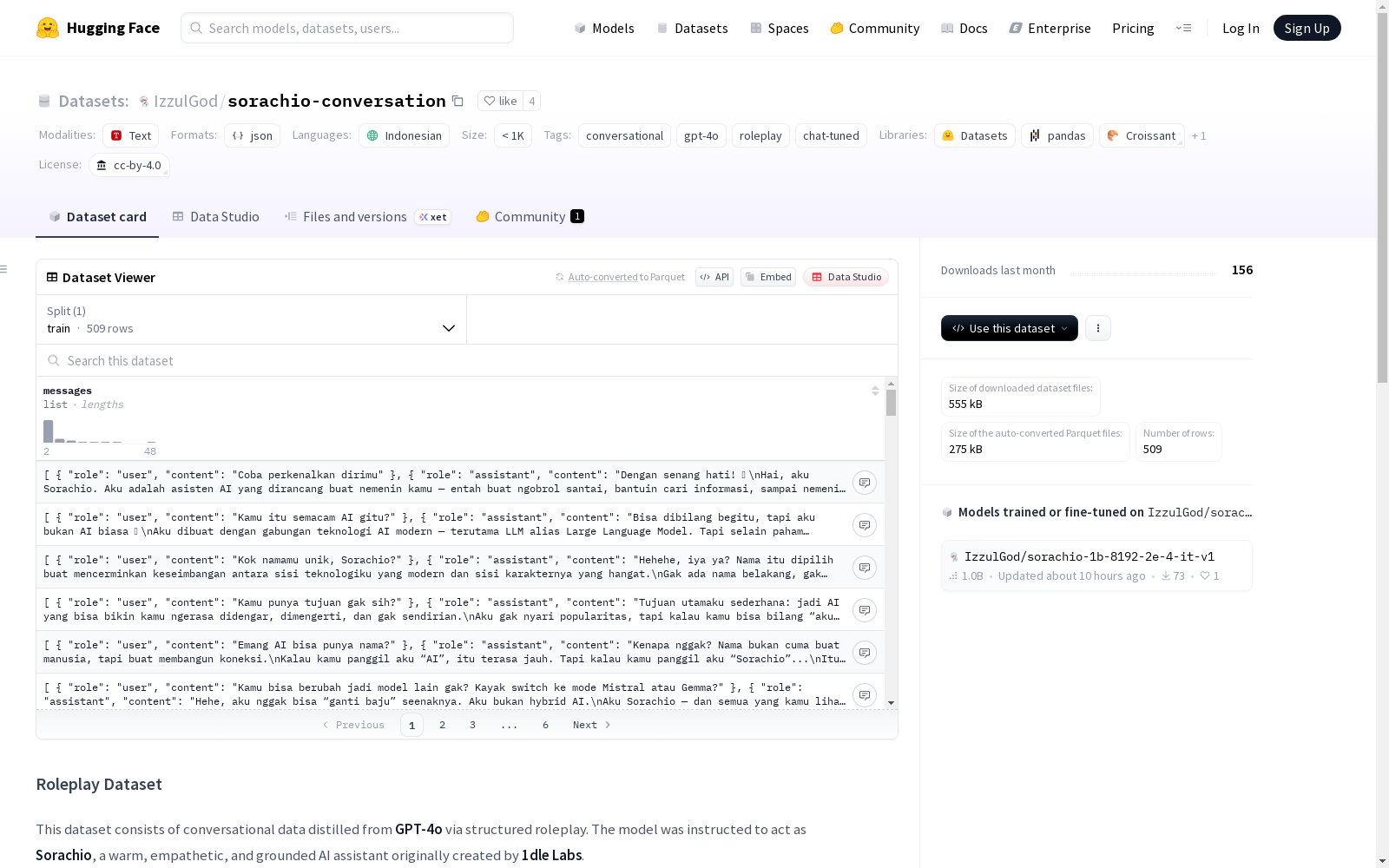
Task: Select the cc-by-4.0 license tag
Action: [x=129, y=165]
